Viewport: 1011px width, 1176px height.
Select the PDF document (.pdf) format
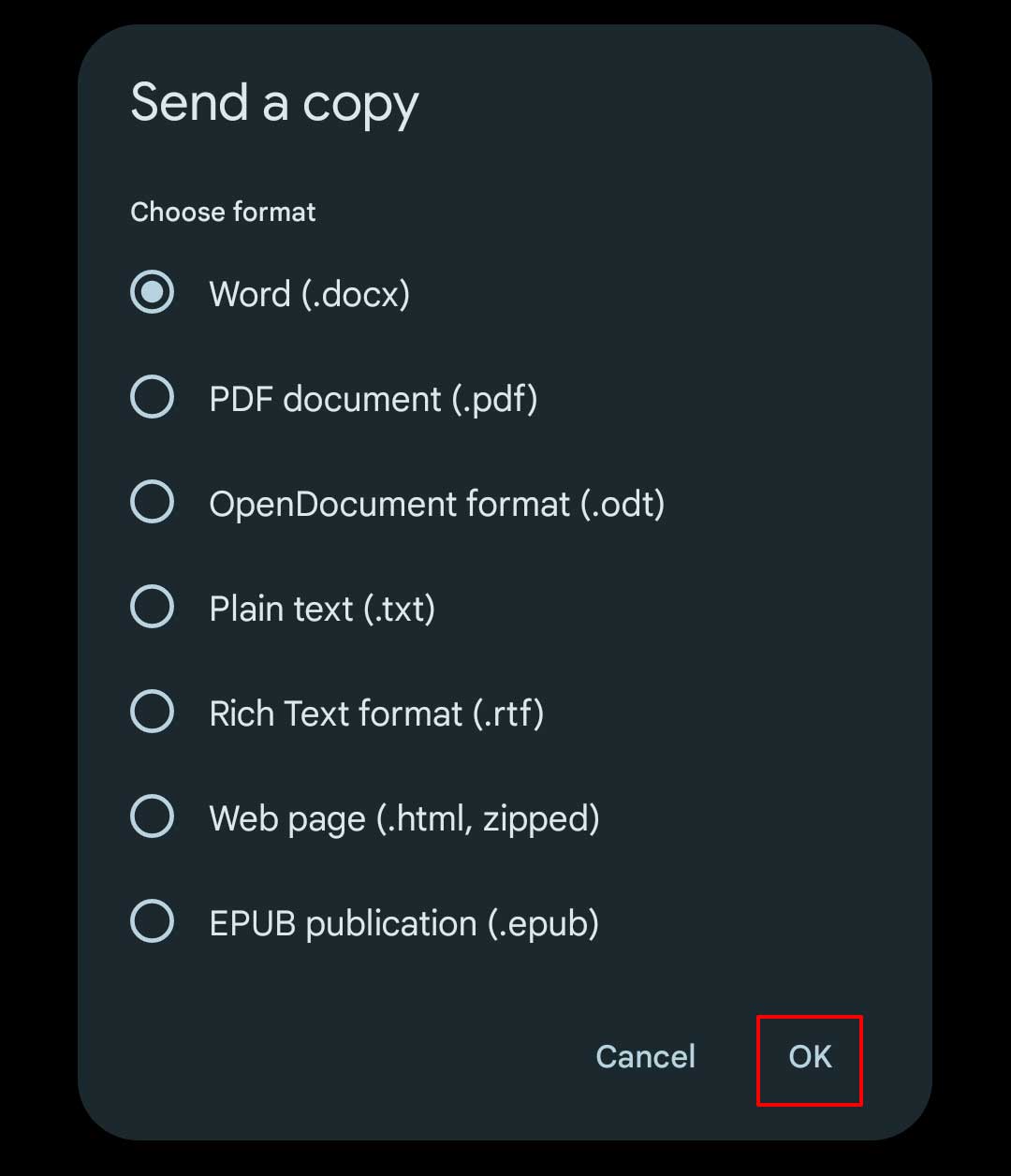click(151, 397)
